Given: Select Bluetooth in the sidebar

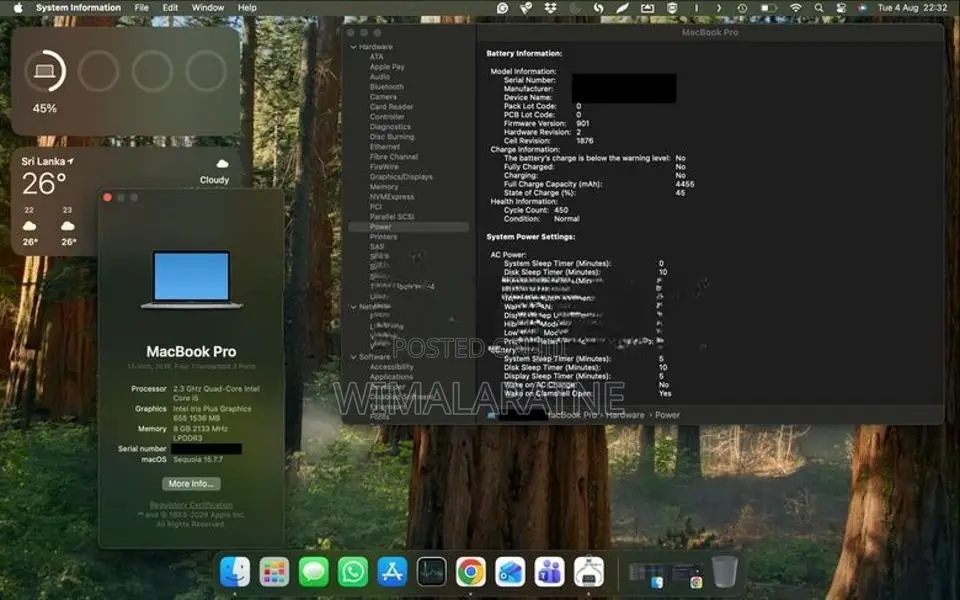Looking at the screenshot, I should [x=386, y=87].
